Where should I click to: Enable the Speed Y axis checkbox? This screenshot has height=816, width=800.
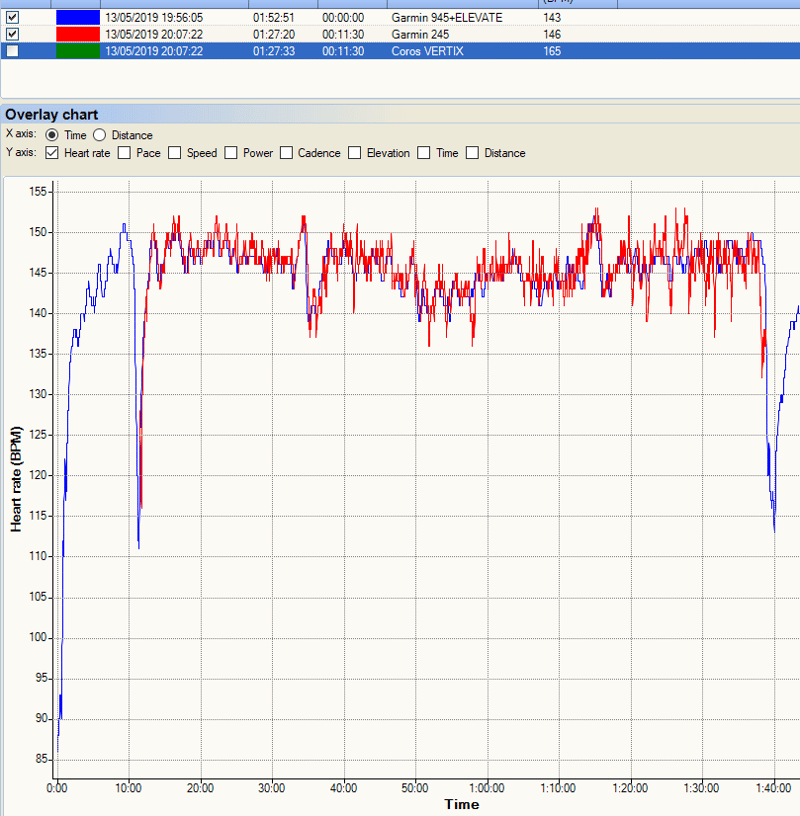[x=174, y=153]
